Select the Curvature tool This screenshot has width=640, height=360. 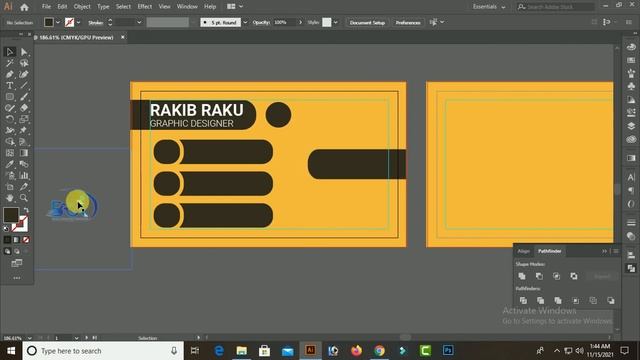point(24,74)
